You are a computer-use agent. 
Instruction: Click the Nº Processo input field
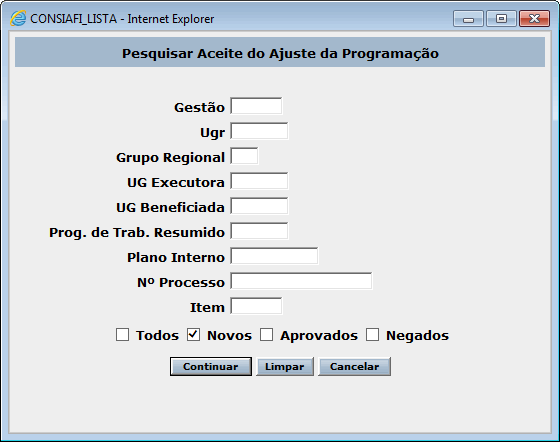301,281
